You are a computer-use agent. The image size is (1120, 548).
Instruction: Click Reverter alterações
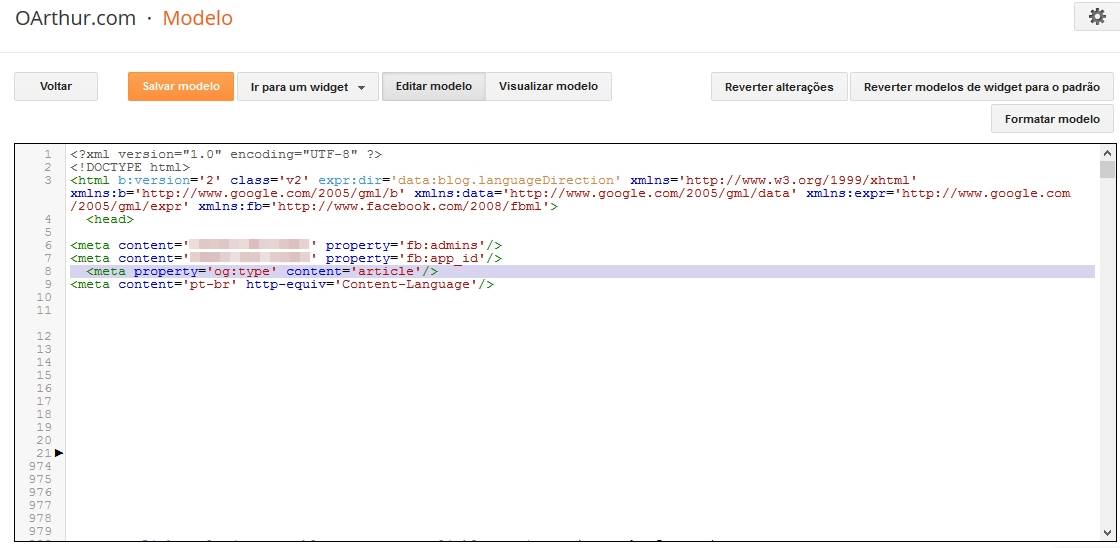[x=779, y=86]
